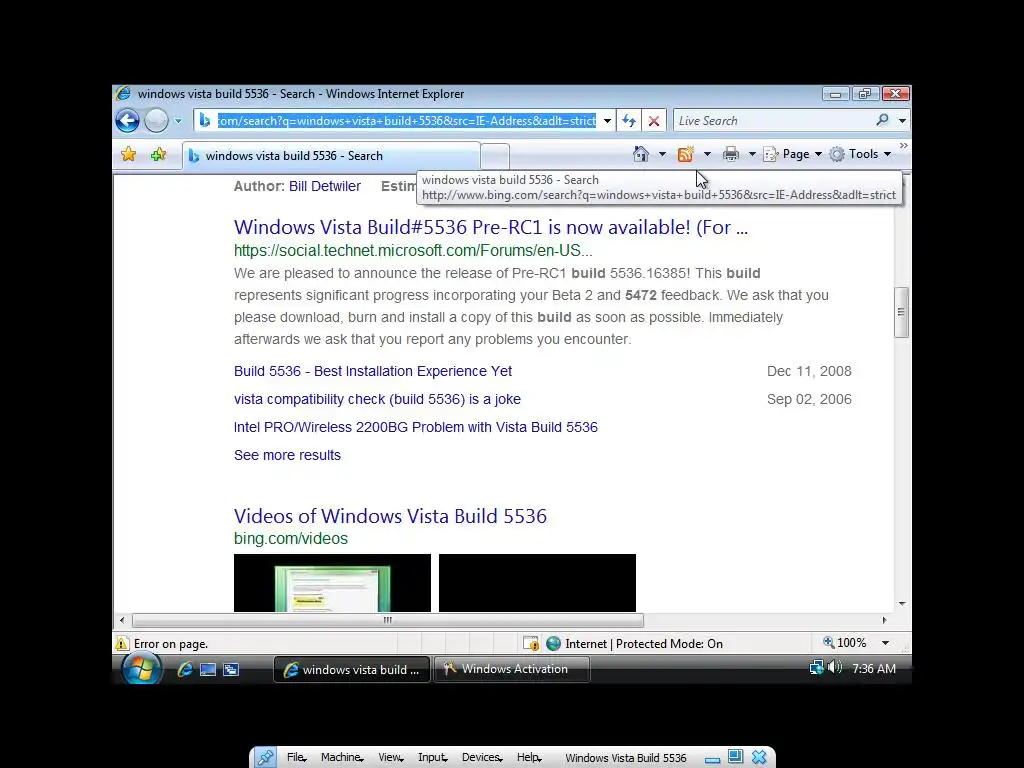The width and height of the screenshot is (1024, 768).
Task: Click the Home page icon
Action: click(641, 154)
